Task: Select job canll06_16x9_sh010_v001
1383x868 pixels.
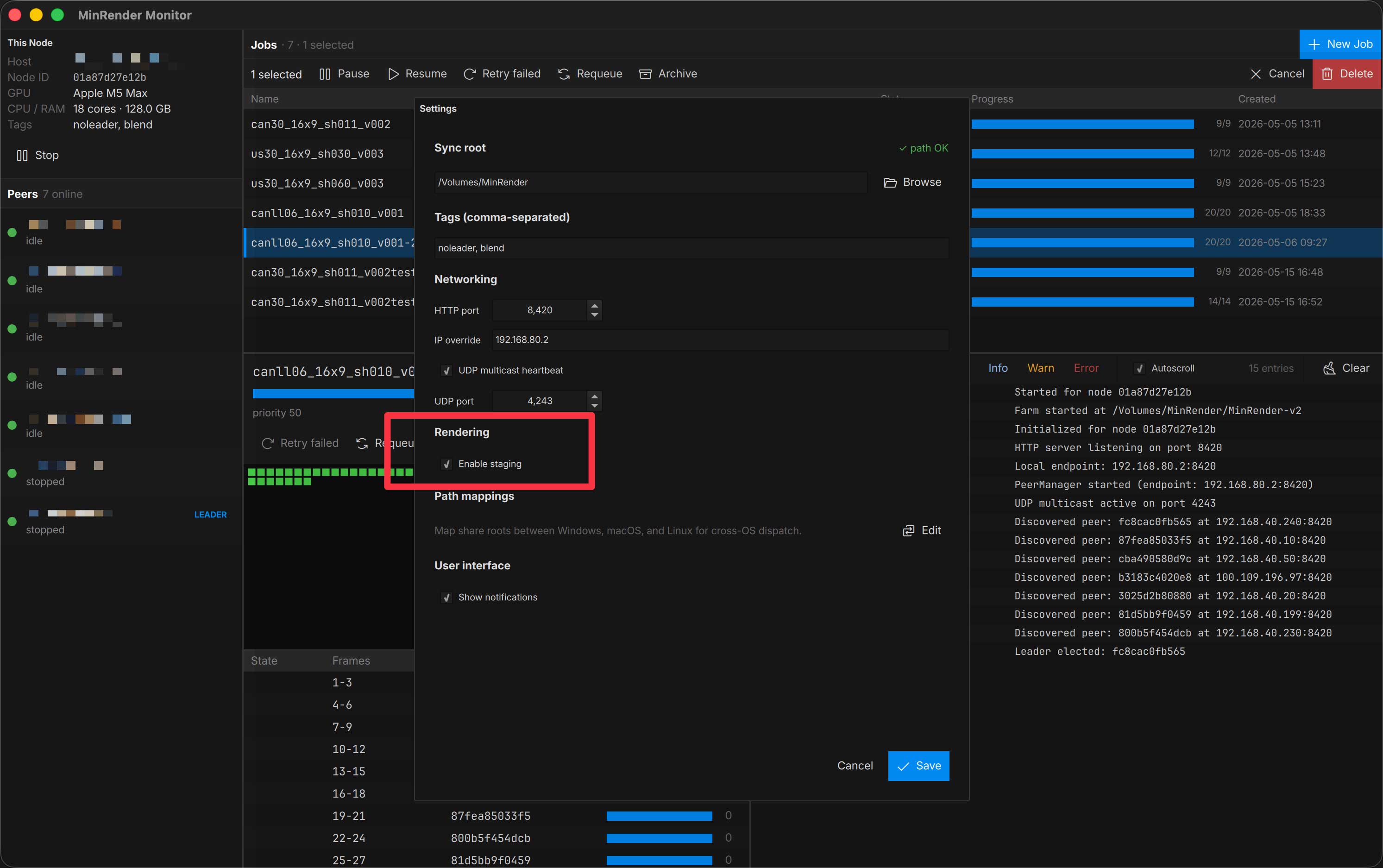Action: click(327, 213)
